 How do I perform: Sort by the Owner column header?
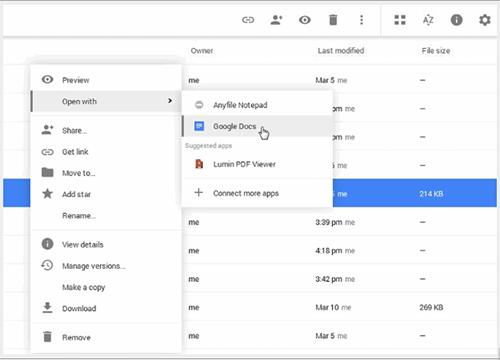pyautogui.click(x=202, y=51)
